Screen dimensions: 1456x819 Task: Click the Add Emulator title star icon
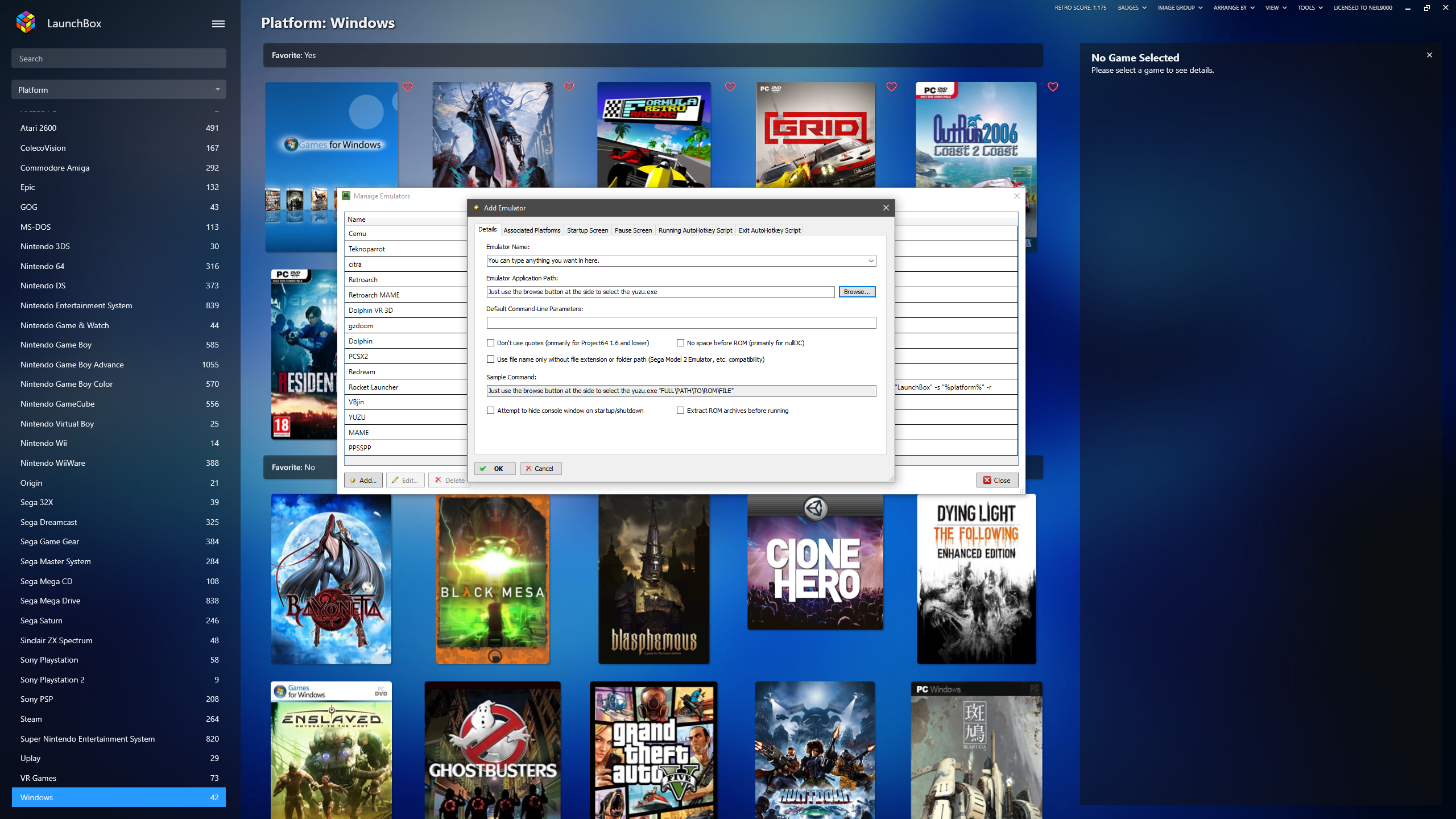point(477,208)
